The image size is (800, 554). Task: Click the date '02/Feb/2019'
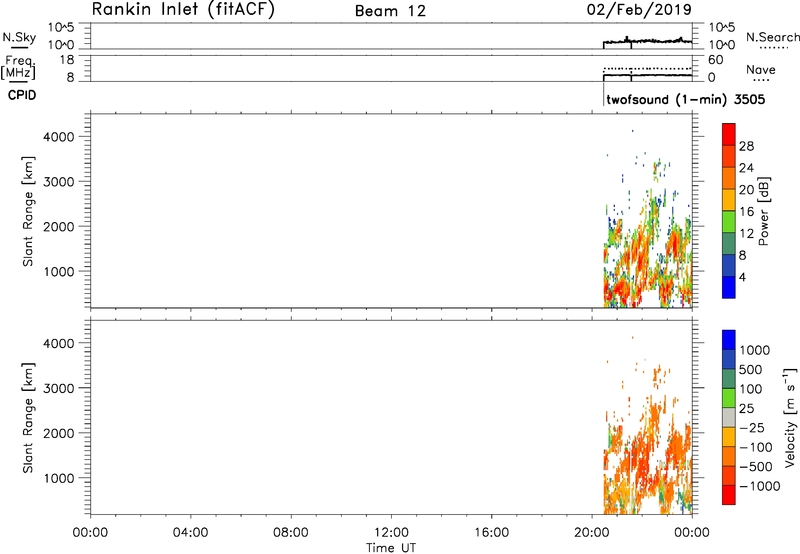tap(639, 10)
